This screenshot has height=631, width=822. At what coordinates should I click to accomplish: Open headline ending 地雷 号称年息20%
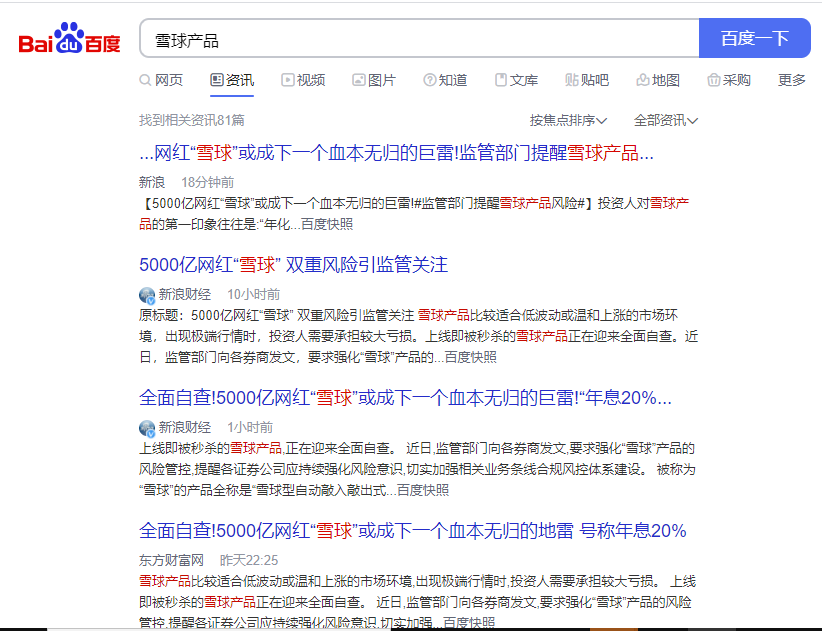pos(413,531)
